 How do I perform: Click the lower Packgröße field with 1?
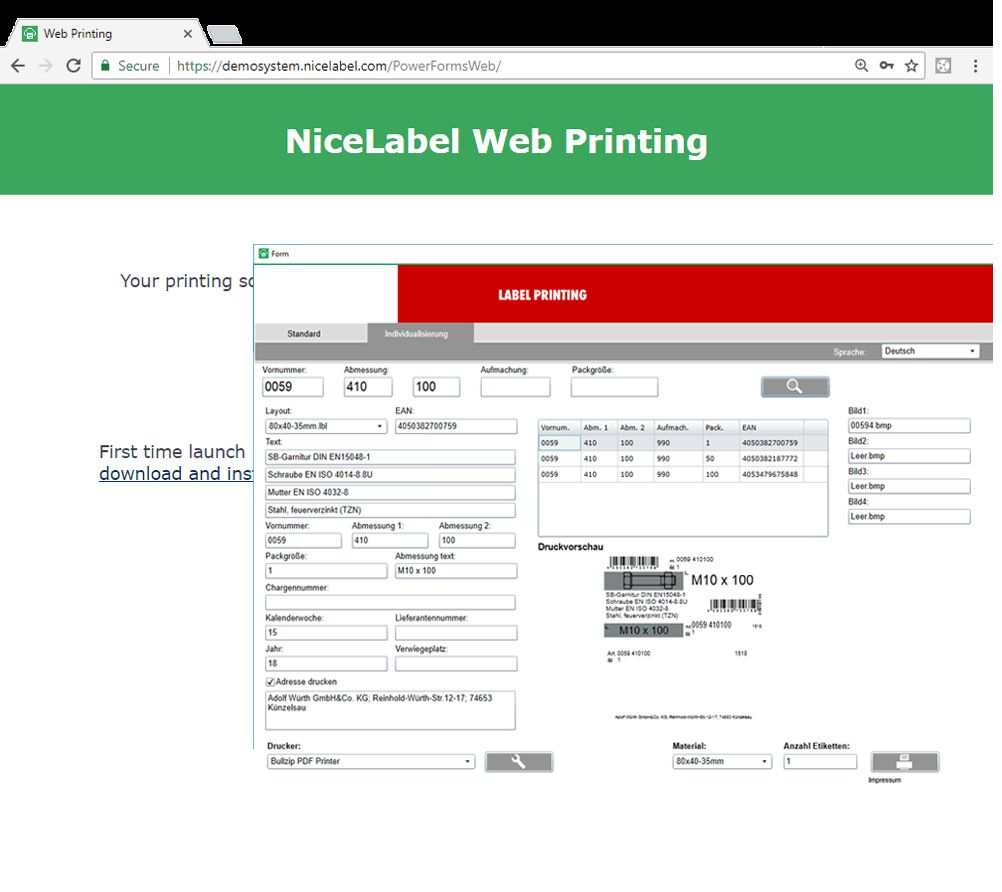326,571
